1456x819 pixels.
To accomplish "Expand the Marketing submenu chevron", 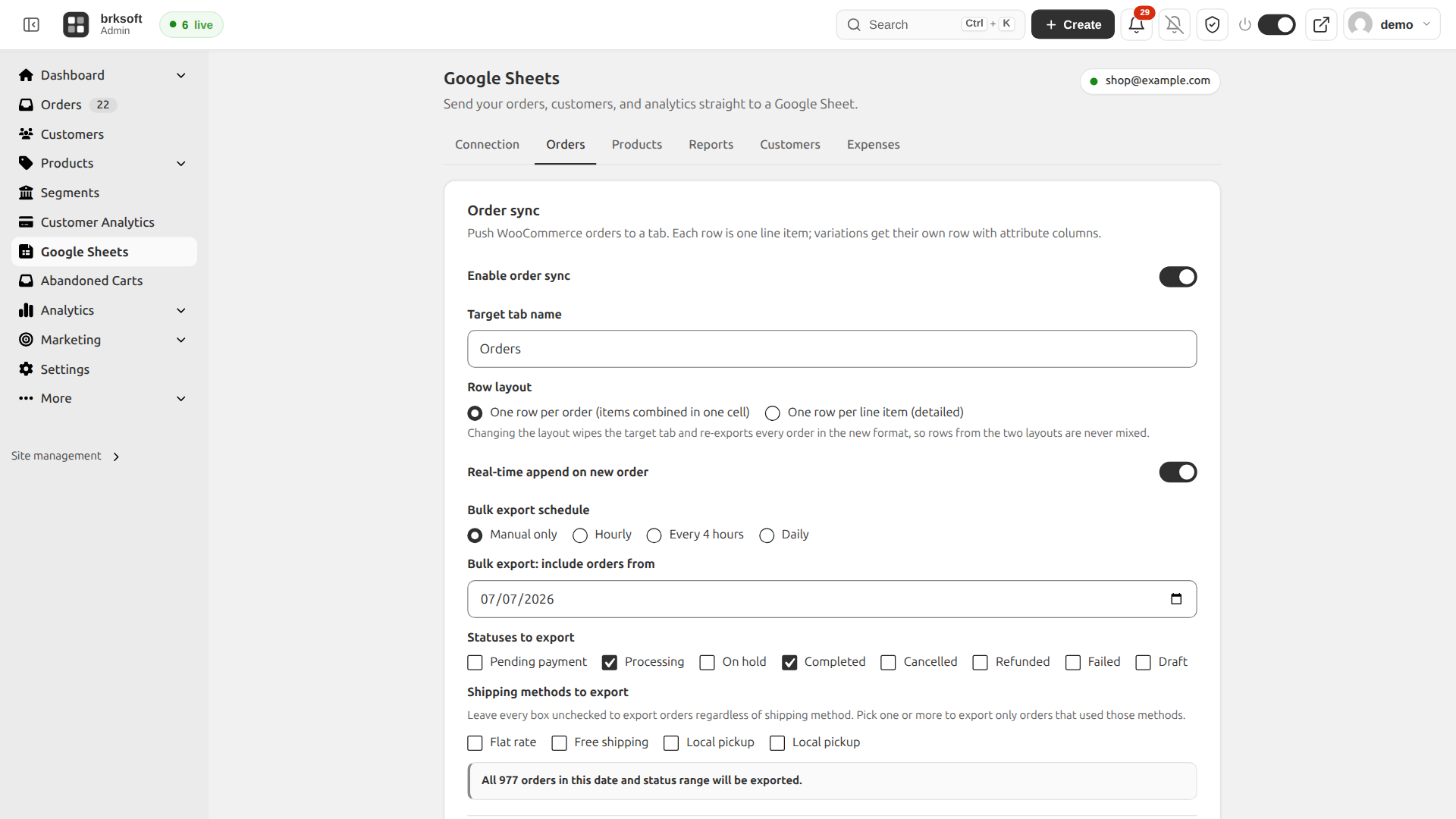I will [181, 340].
